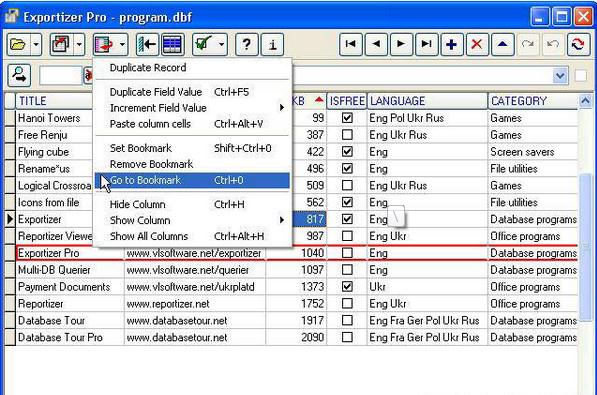The height and width of the screenshot is (395, 597).
Task: Select cell www.vlsoftware.net/exportizer
Action: 195,253
